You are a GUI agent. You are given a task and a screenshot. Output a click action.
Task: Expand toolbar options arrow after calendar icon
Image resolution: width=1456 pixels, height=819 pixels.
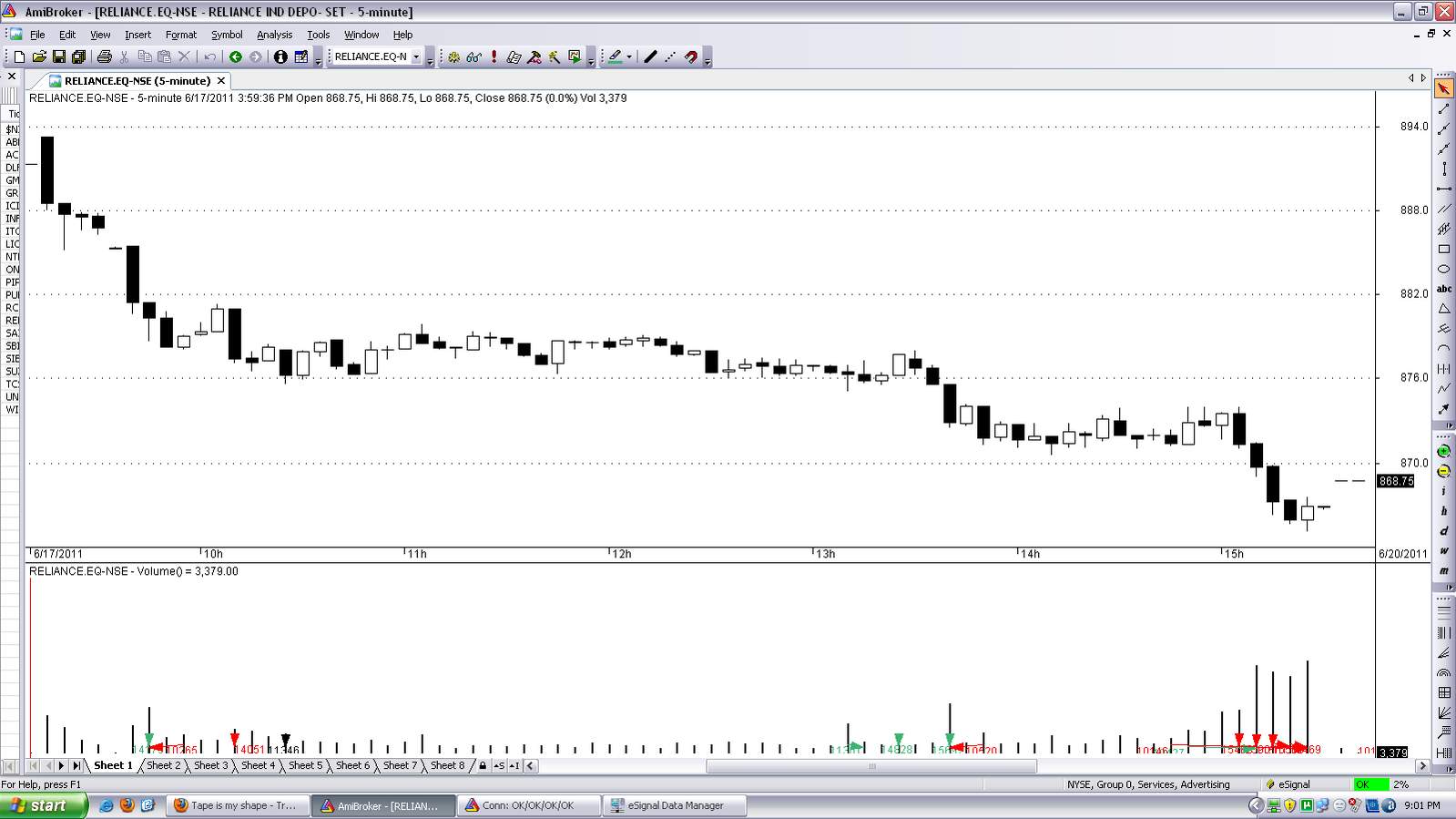coord(318,60)
